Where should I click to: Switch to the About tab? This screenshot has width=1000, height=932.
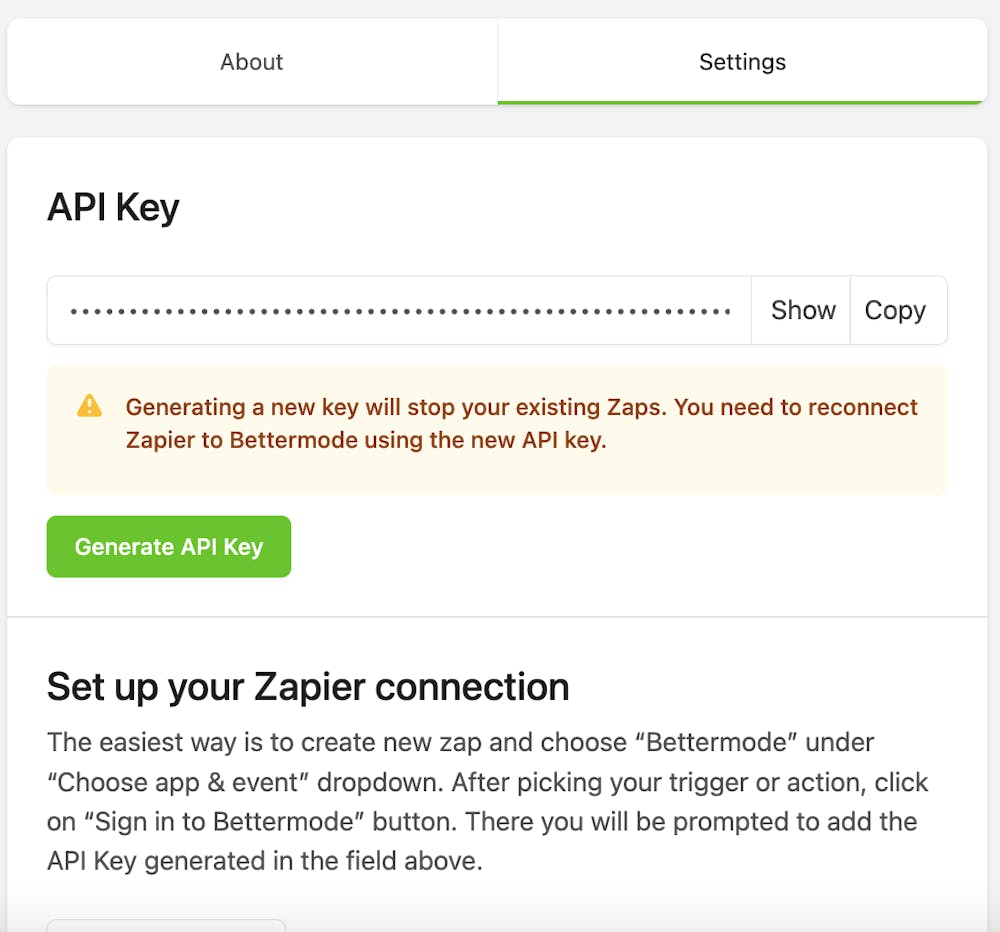point(252,62)
